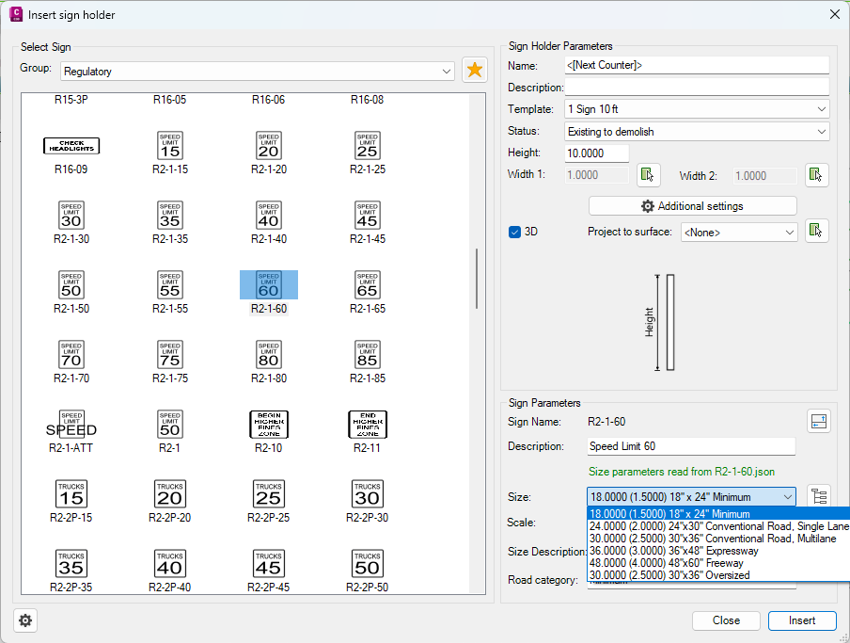This screenshot has height=643, width=850.
Task: Click the pick icon next to Width 1
Action: [x=648, y=175]
